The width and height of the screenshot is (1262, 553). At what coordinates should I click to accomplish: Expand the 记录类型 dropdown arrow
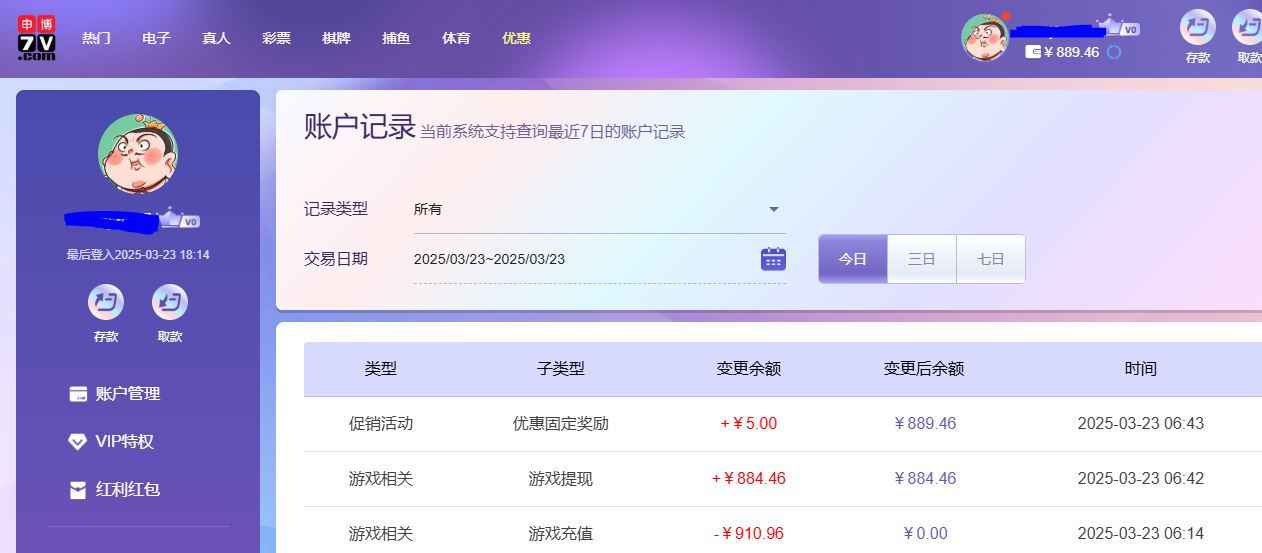pos(773,210)
